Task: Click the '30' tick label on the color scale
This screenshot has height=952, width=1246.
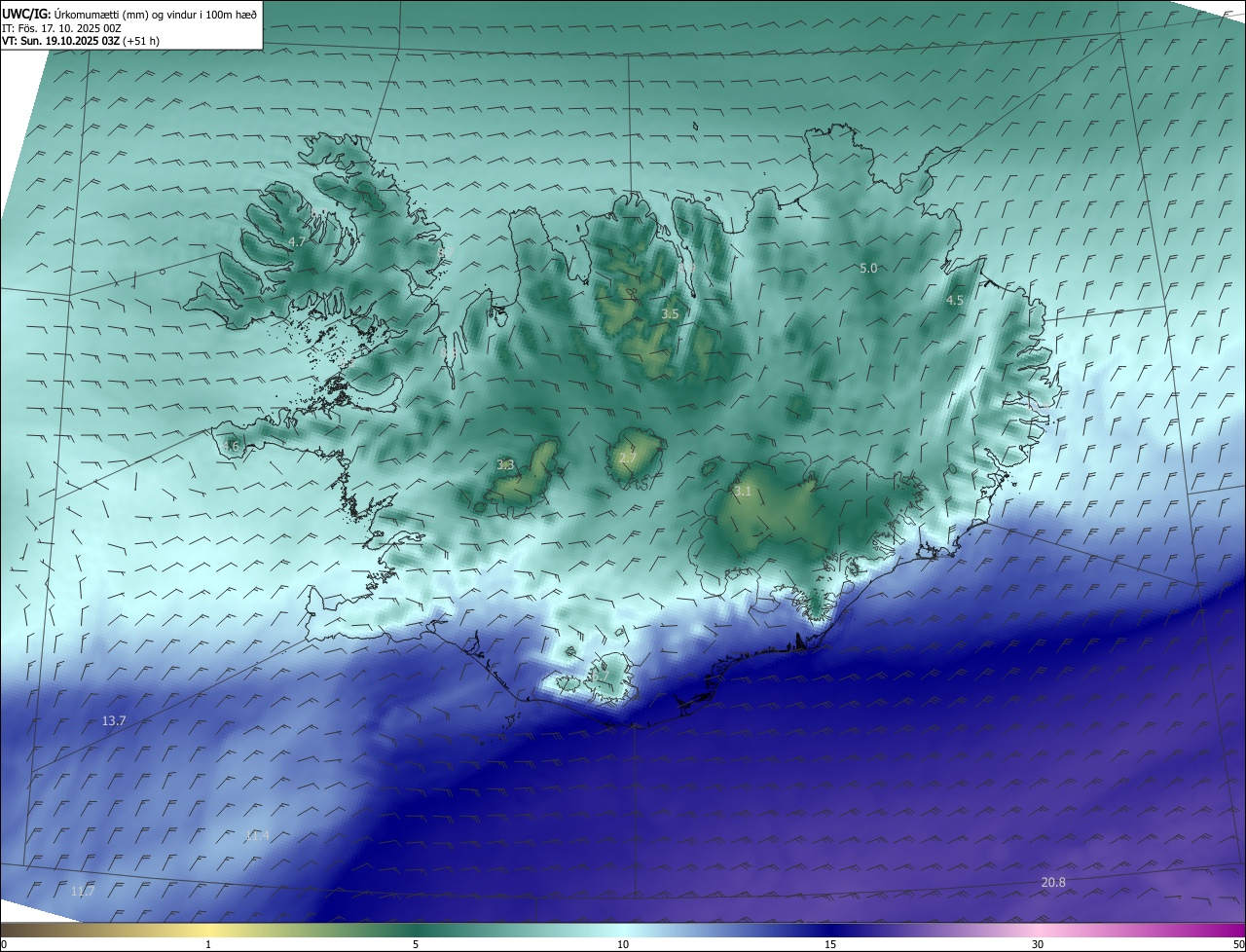Action: coord(1038,945)
